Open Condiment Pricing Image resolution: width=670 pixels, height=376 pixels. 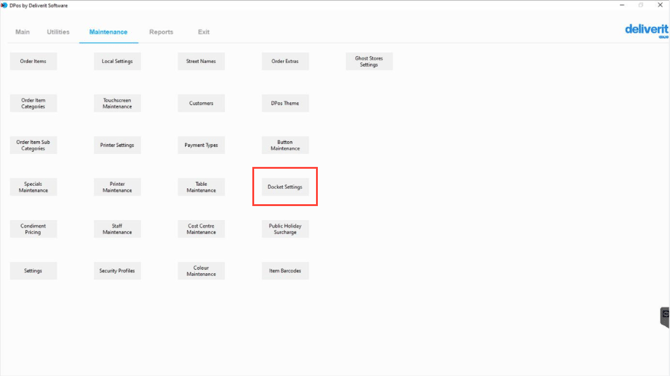33,229
